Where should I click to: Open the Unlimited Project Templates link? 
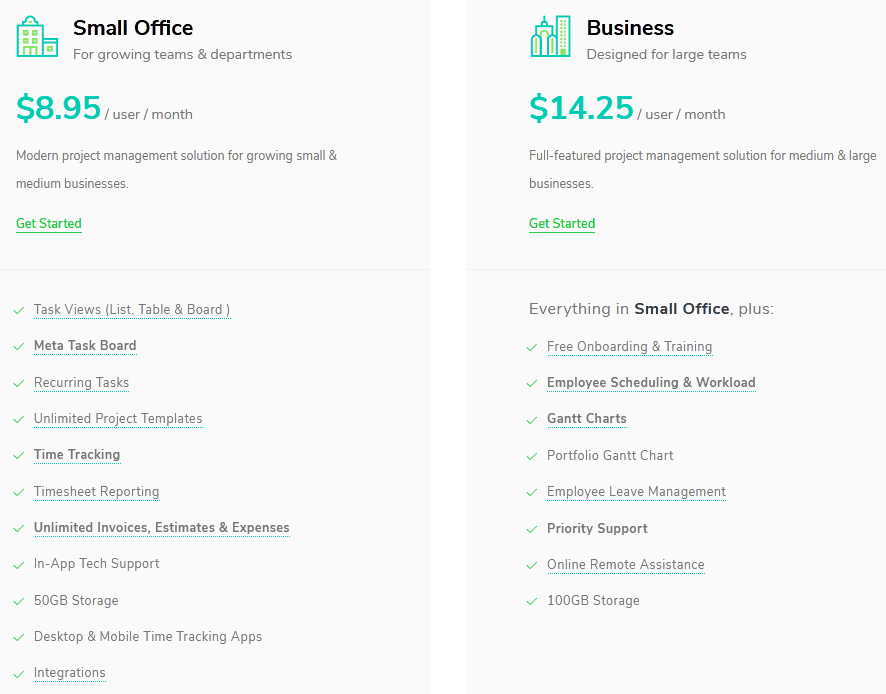pyautogui.click(x=118, y=419)
